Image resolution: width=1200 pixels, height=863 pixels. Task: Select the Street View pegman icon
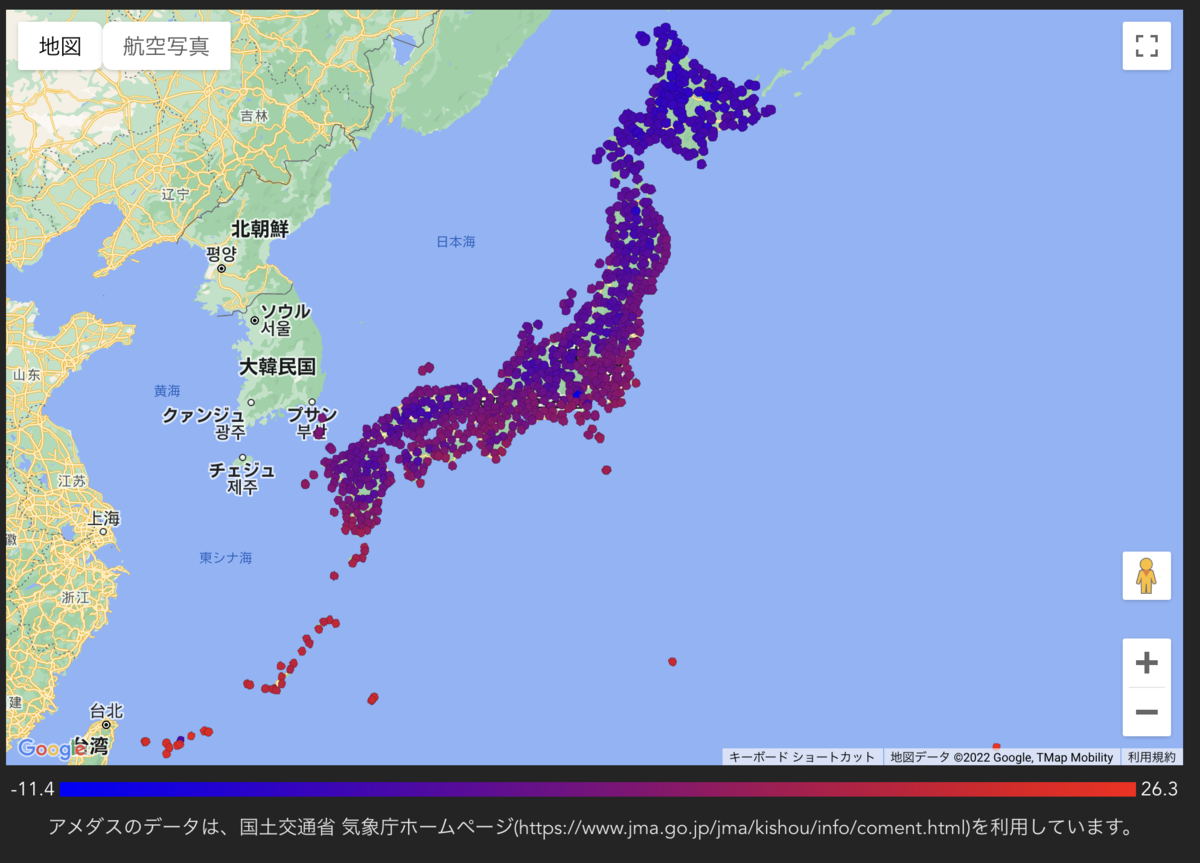(x=1146, y=576)
